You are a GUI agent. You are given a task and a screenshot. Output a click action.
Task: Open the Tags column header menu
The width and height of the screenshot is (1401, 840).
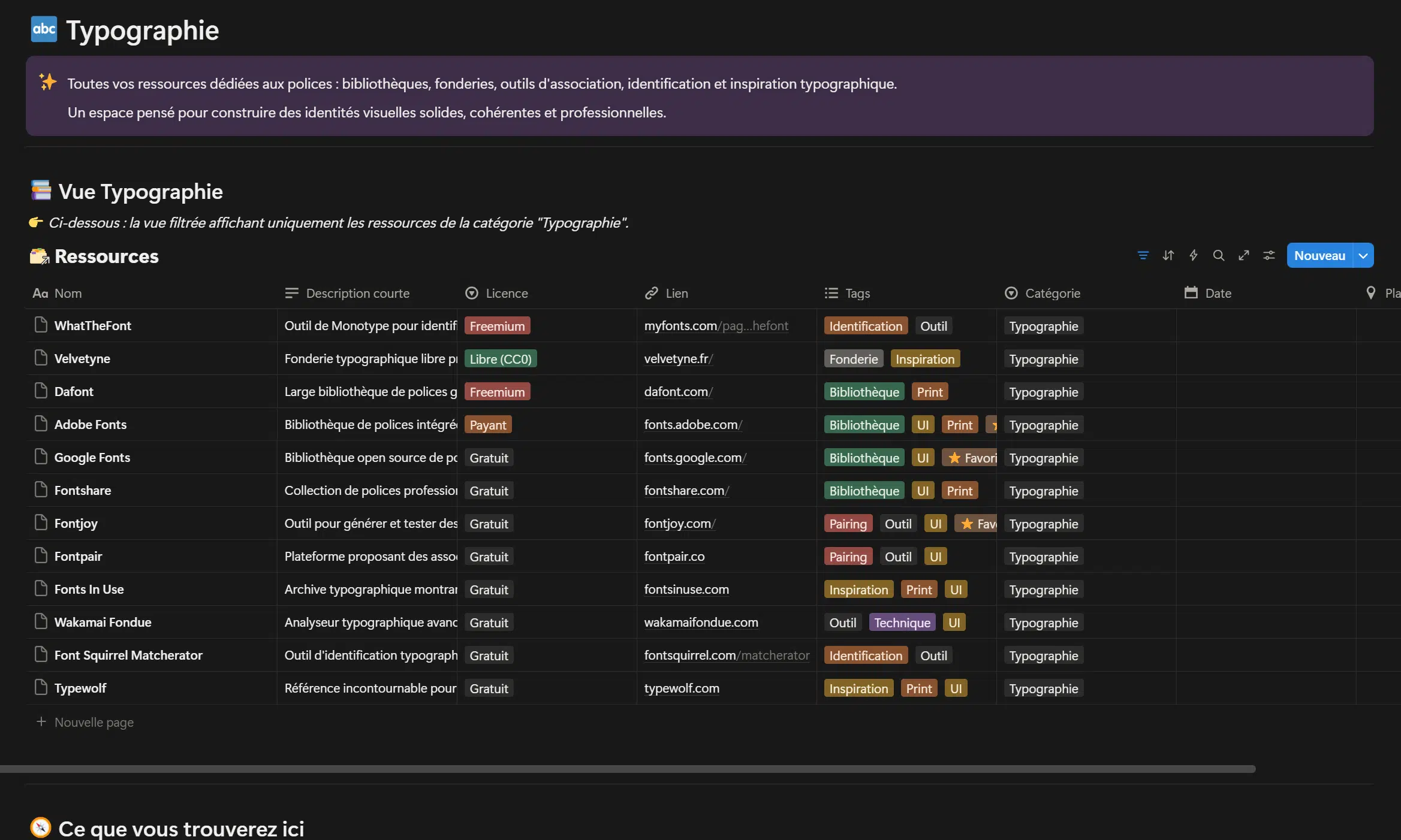[x=856, y=293]
